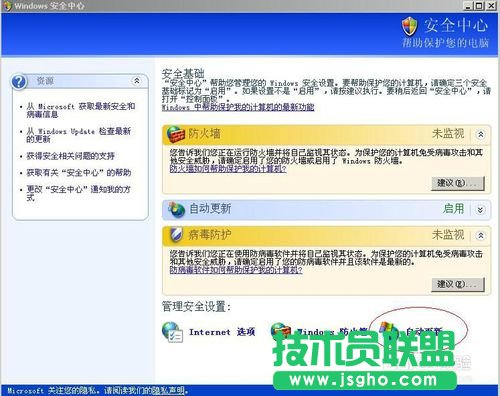Click the title bar shield icon
This screenshot has width=500, height=396.
click(x=7, y=6)
